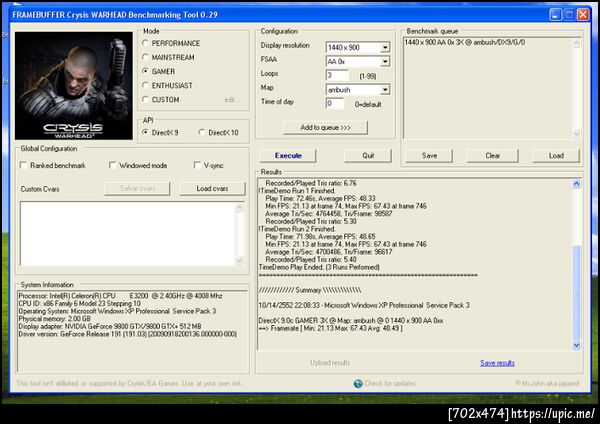600x424 pixels.
Task: Click the Framerate Min Max Avg summary line
Action: pyautogui.click(x=331, y=328)
